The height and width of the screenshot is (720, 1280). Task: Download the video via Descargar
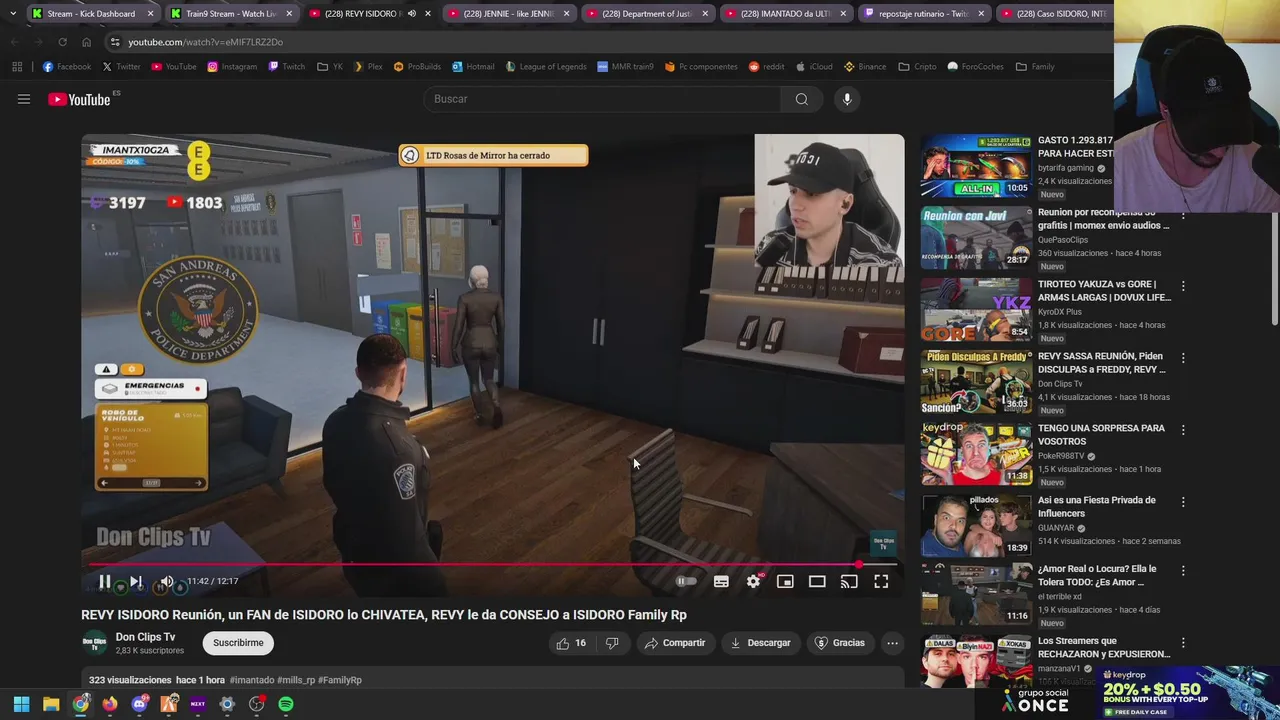tap(760, 643)
